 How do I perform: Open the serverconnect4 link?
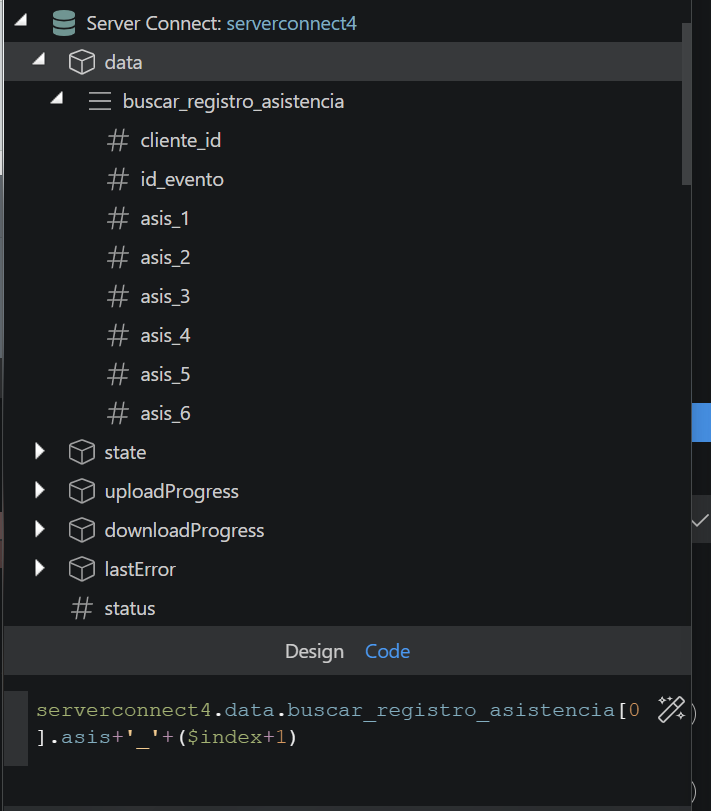[x=290, y=21]
